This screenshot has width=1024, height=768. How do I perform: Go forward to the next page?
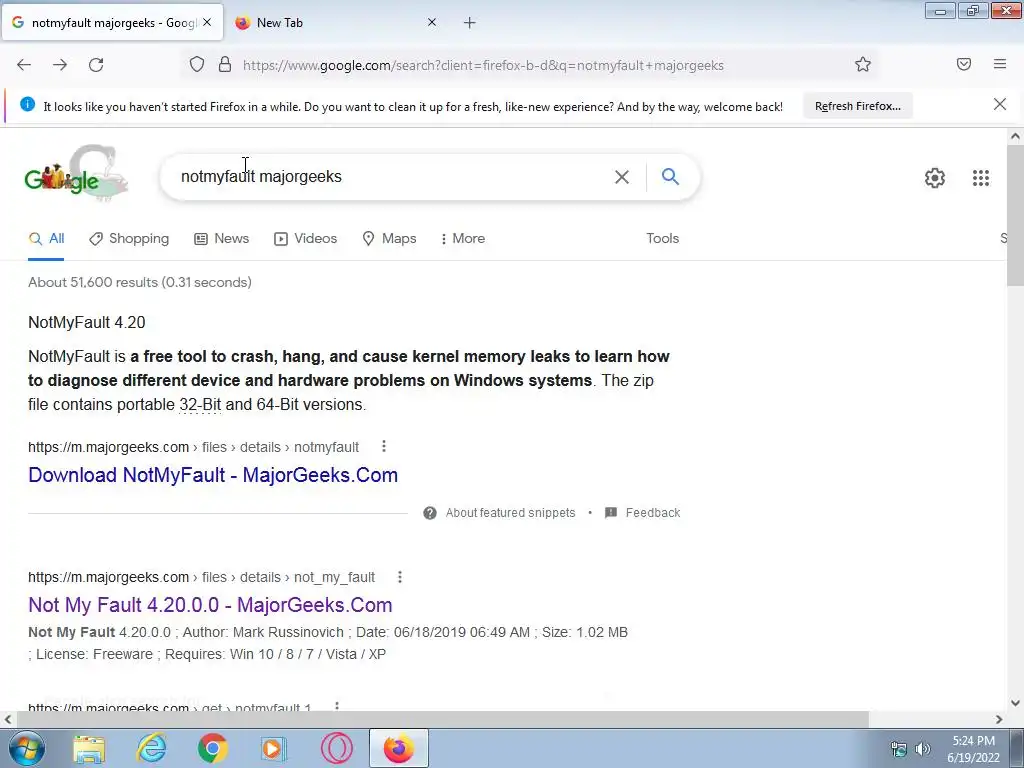click(60, 65)
